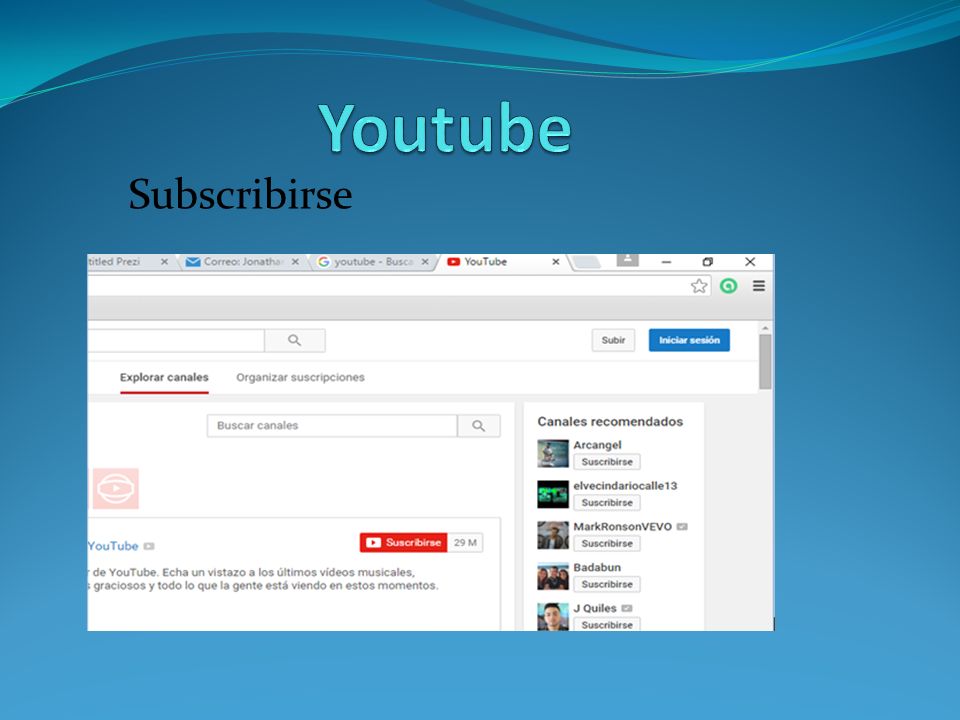Open the Badabun channel thumbnail
Screen dimensions: 960x720
tap(553, 576)
